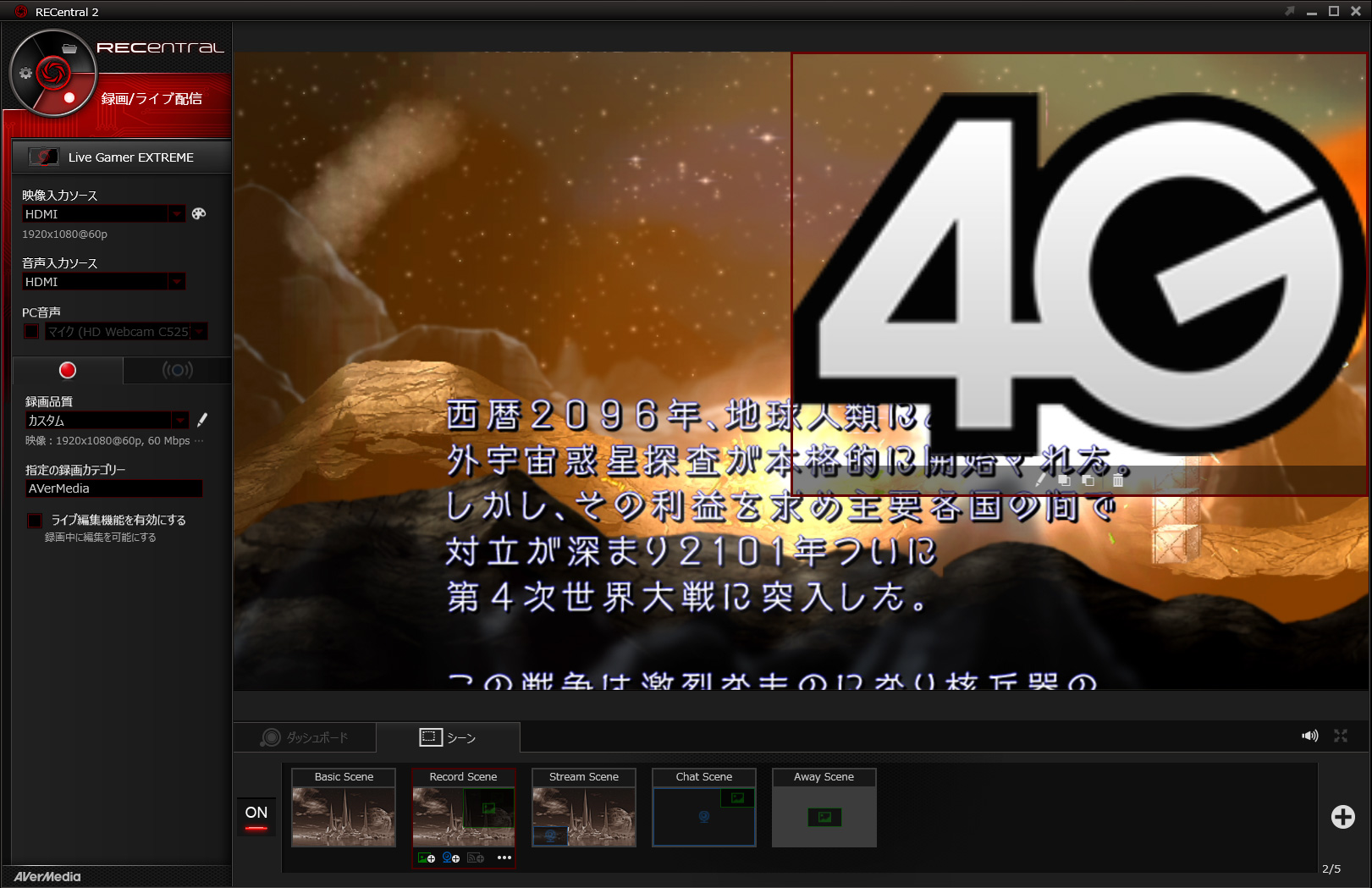Viewport: 1372px width, 888px height.
Task: Click the 1920x1080@60p resolution text
Action: [64, 234]
